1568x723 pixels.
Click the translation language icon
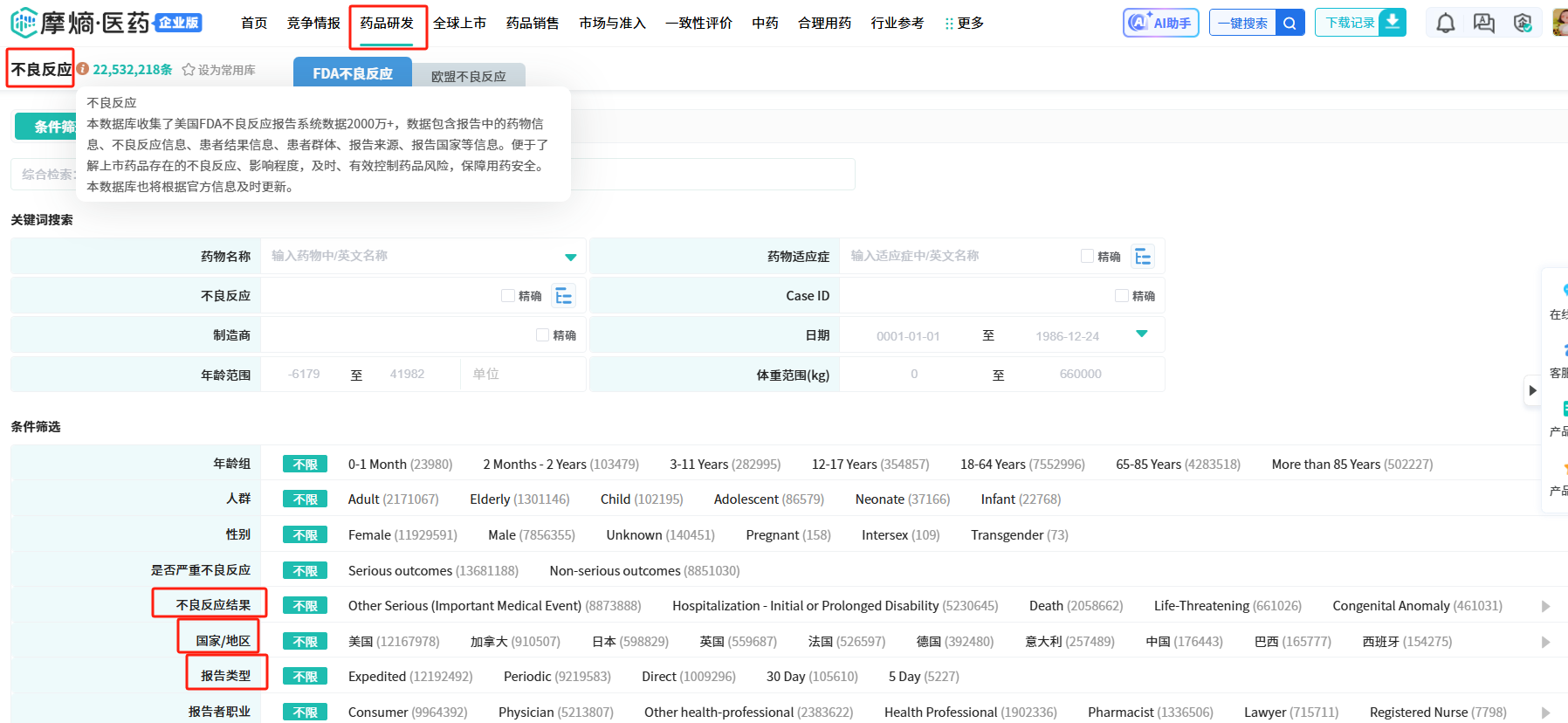(1484, 23)
